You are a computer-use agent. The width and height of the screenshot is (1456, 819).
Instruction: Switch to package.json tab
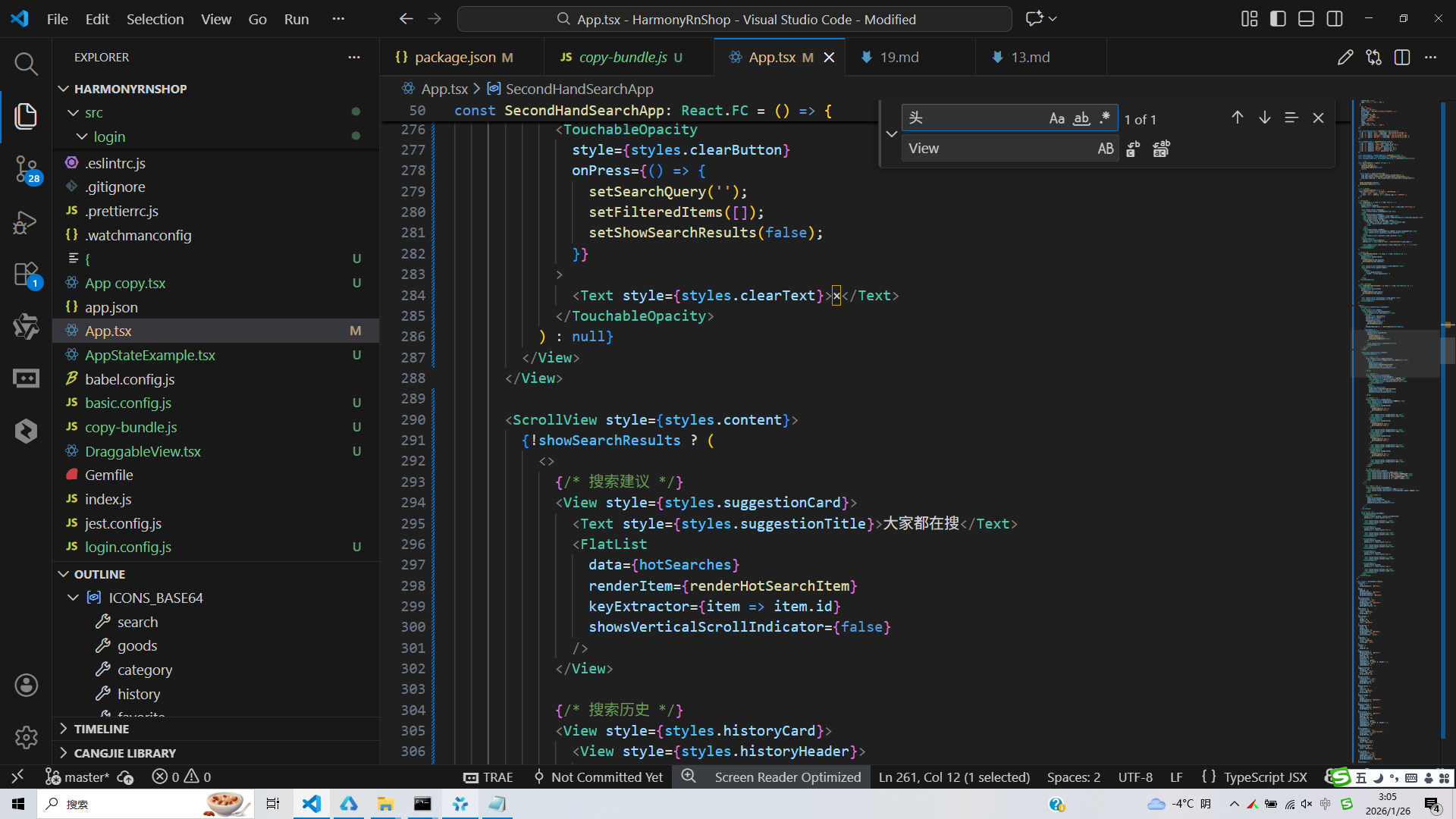[x=454, y=58]
